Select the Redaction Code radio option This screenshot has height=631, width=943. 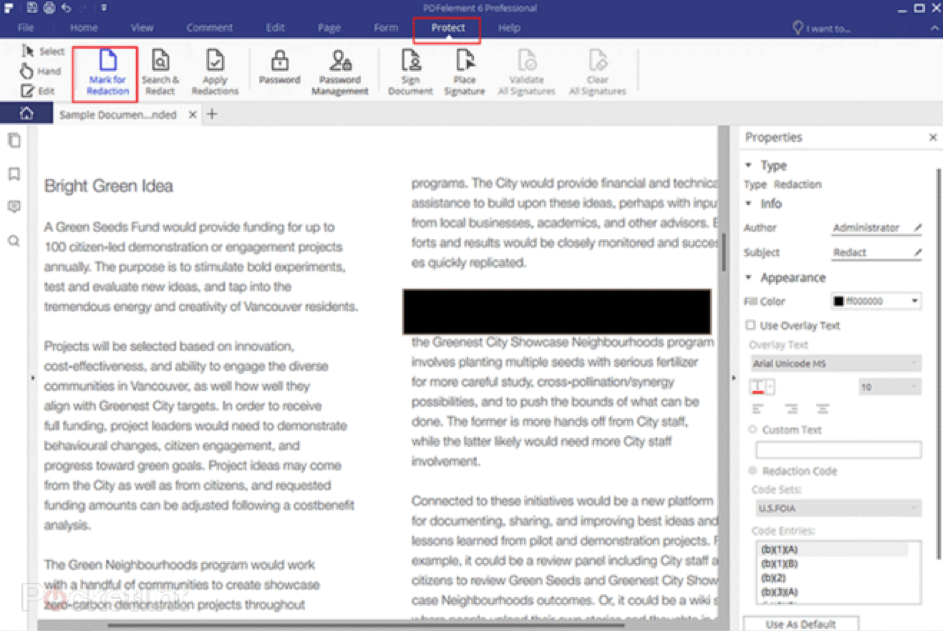pos(753,471)
